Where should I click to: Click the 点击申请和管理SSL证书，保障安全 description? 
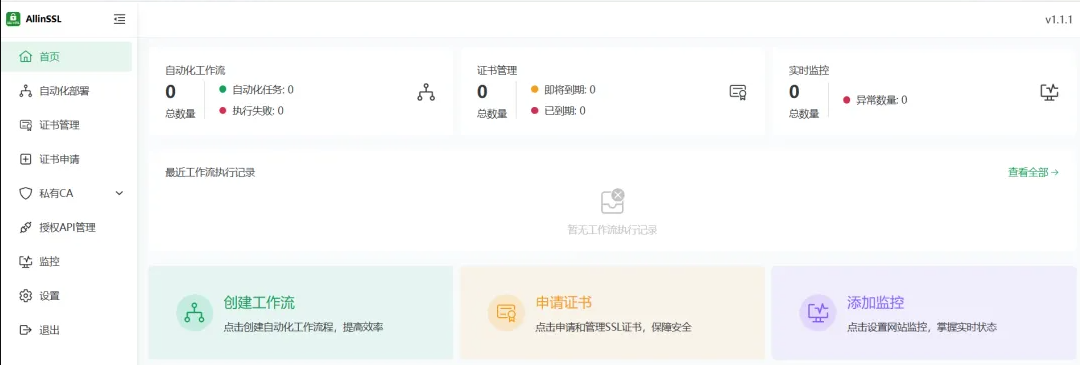click(614, 327)
